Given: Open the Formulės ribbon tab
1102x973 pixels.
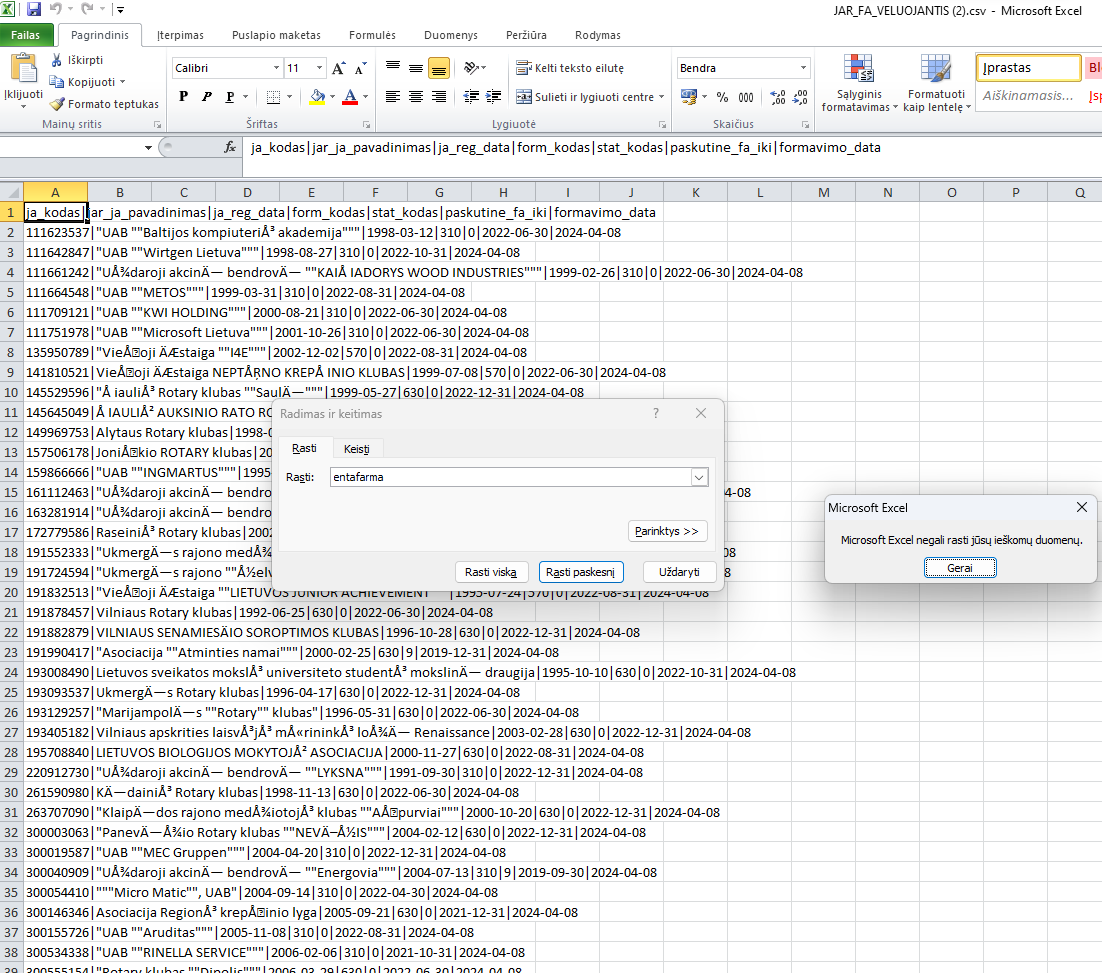Looking at the screenshot, I should [x=372, y=35].
